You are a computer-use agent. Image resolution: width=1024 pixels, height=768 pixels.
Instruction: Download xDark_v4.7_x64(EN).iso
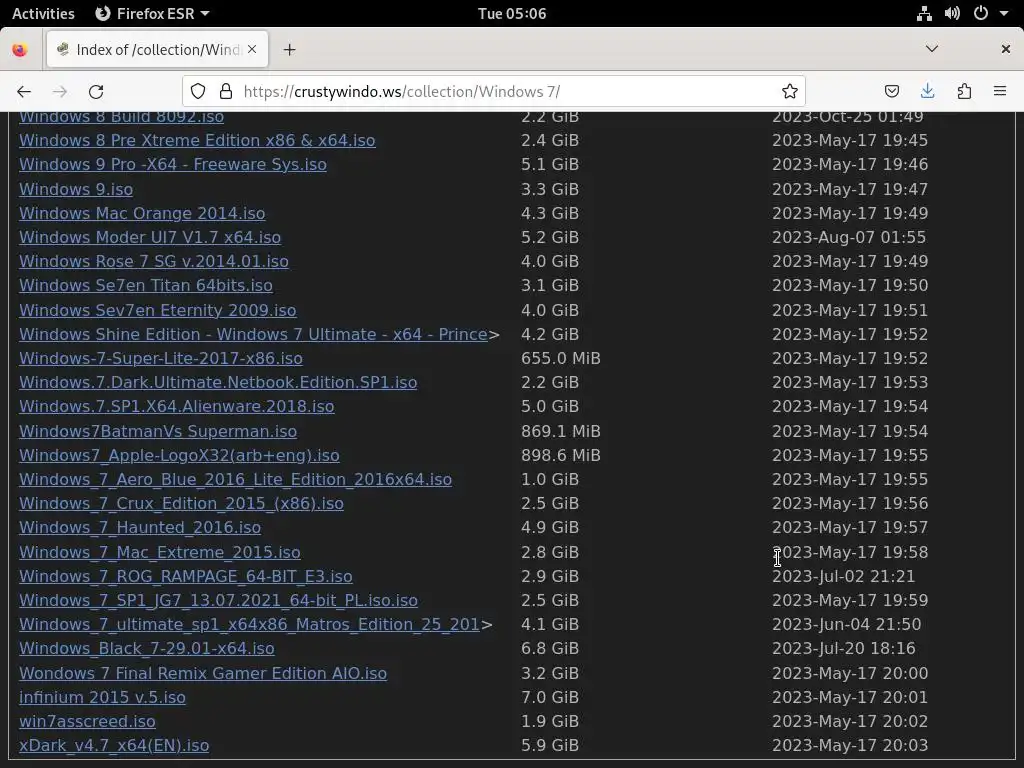click(x=114, y=746)
